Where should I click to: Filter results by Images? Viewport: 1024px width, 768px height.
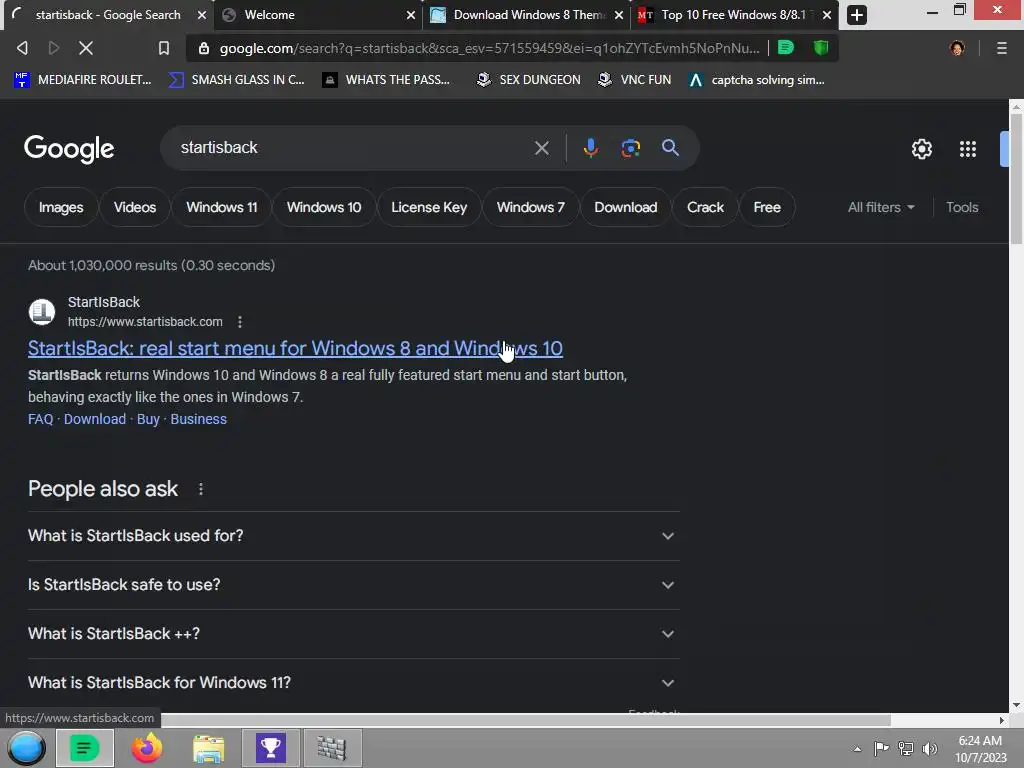point(61,207)
